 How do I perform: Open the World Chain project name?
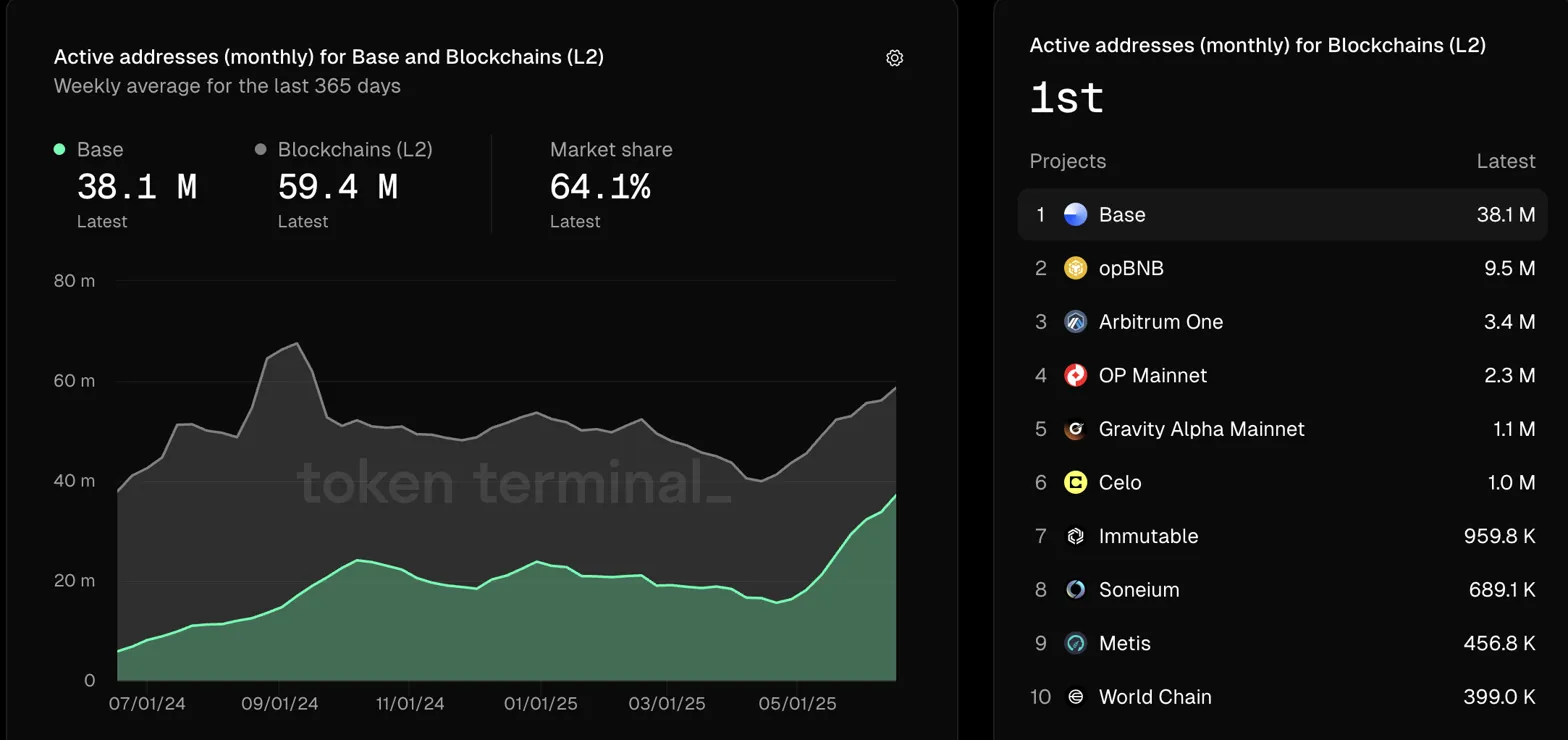pyautogui.click(x=1155, y=697)
